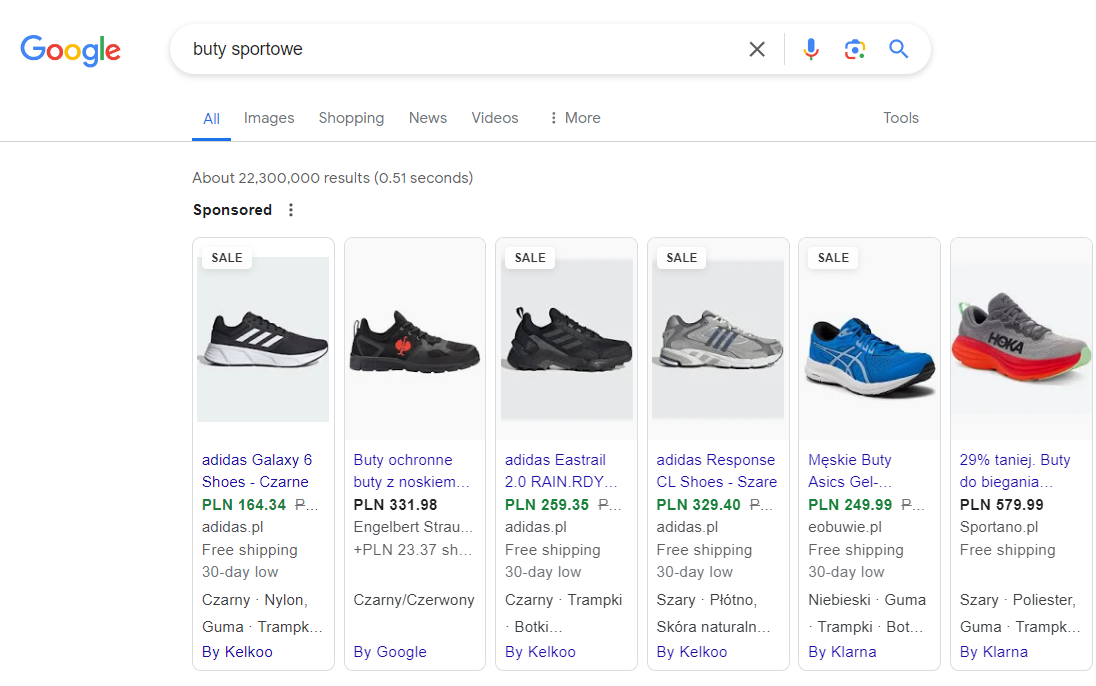The height and width of the screenshot is (686, 1096).
Task: Open '29% taniej. Buty do biegania' link
Action: 1015,471
